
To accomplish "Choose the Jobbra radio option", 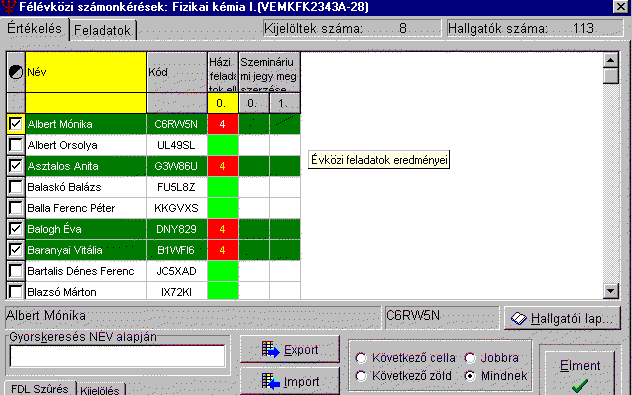I will coord(470,358).
